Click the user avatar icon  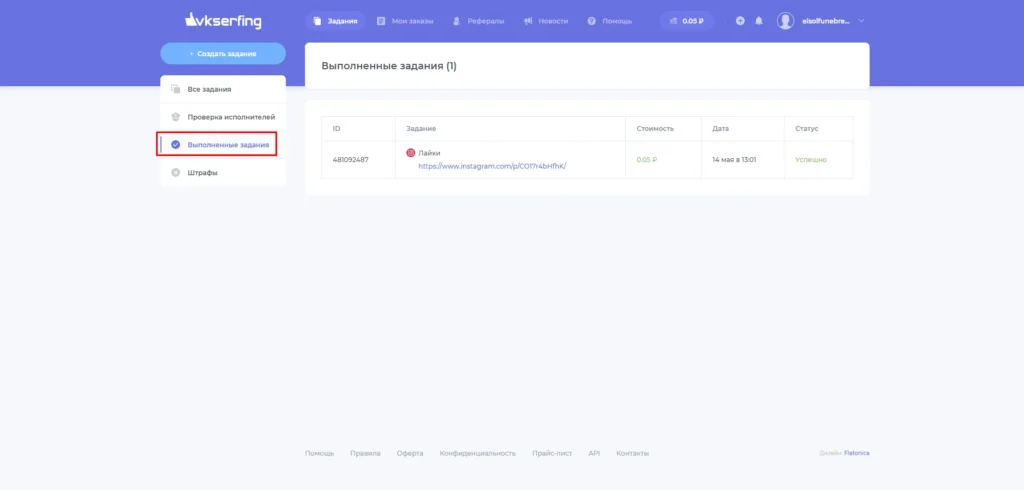[785, 21]
